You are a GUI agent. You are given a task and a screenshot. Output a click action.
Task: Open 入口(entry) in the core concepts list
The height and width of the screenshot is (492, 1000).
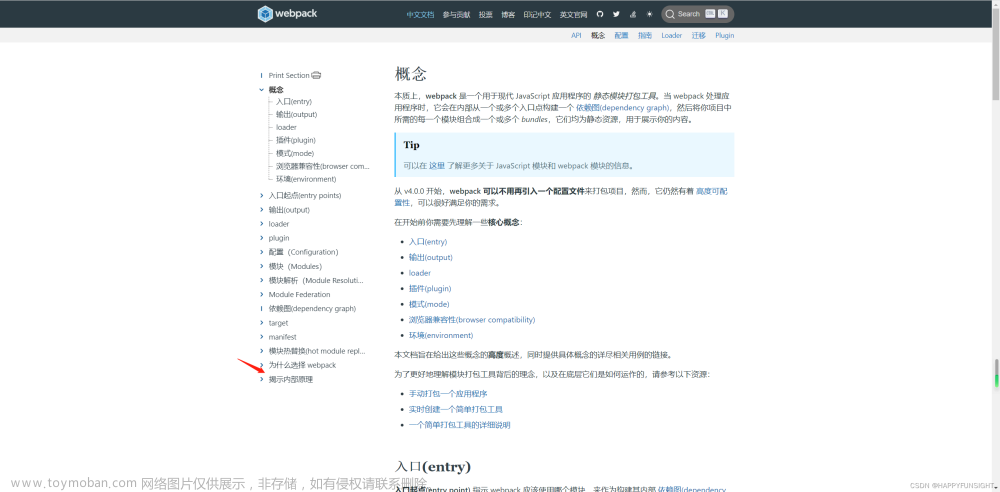[428, 242]
